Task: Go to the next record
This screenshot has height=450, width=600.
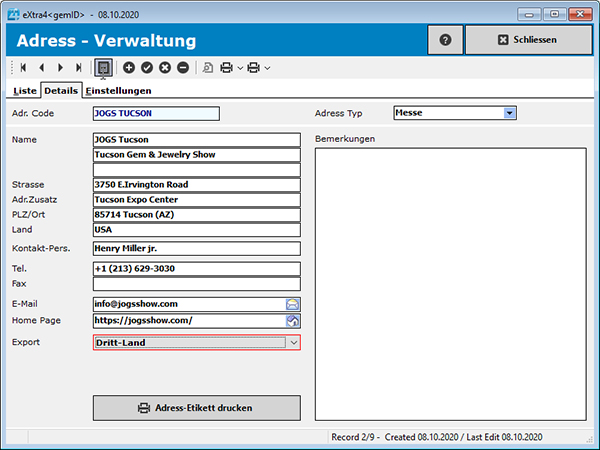Action: (x=60, y=67)
